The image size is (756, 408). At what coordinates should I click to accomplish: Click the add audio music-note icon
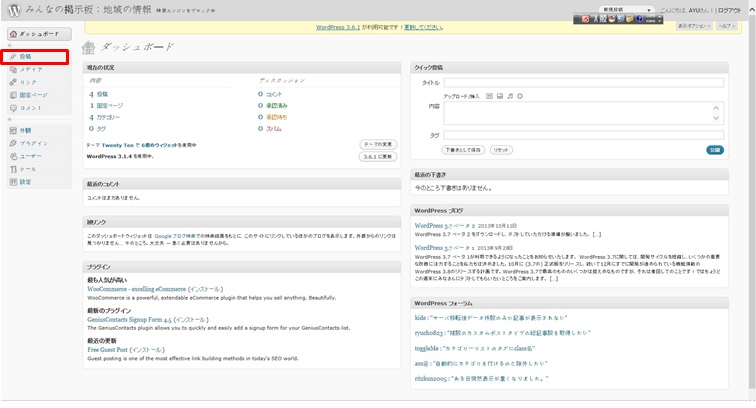510,96
